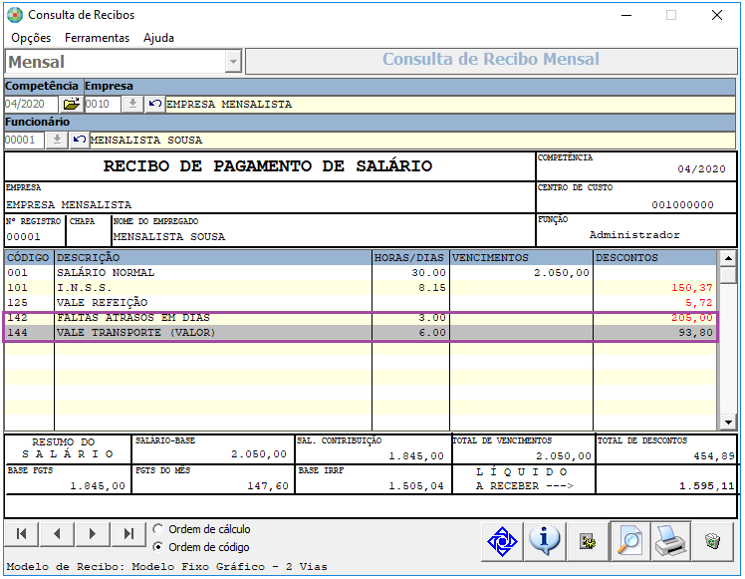The height and width of the screenshot is (579, 745).
Task: Close the Consulta de Recibos window
Action: pos(717,15)
